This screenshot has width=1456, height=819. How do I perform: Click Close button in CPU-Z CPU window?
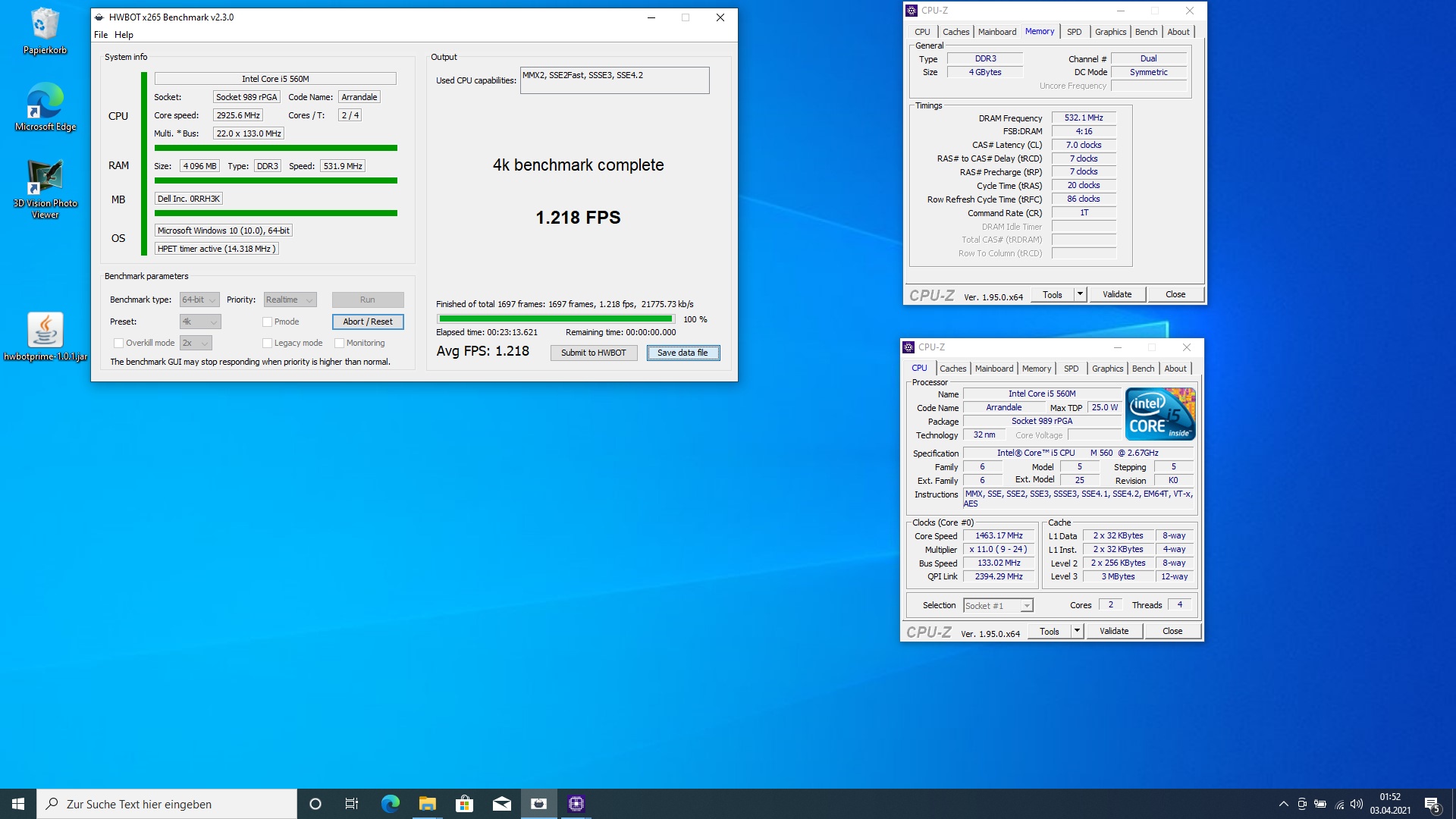pyautogui.click(x=1172, y=631)
